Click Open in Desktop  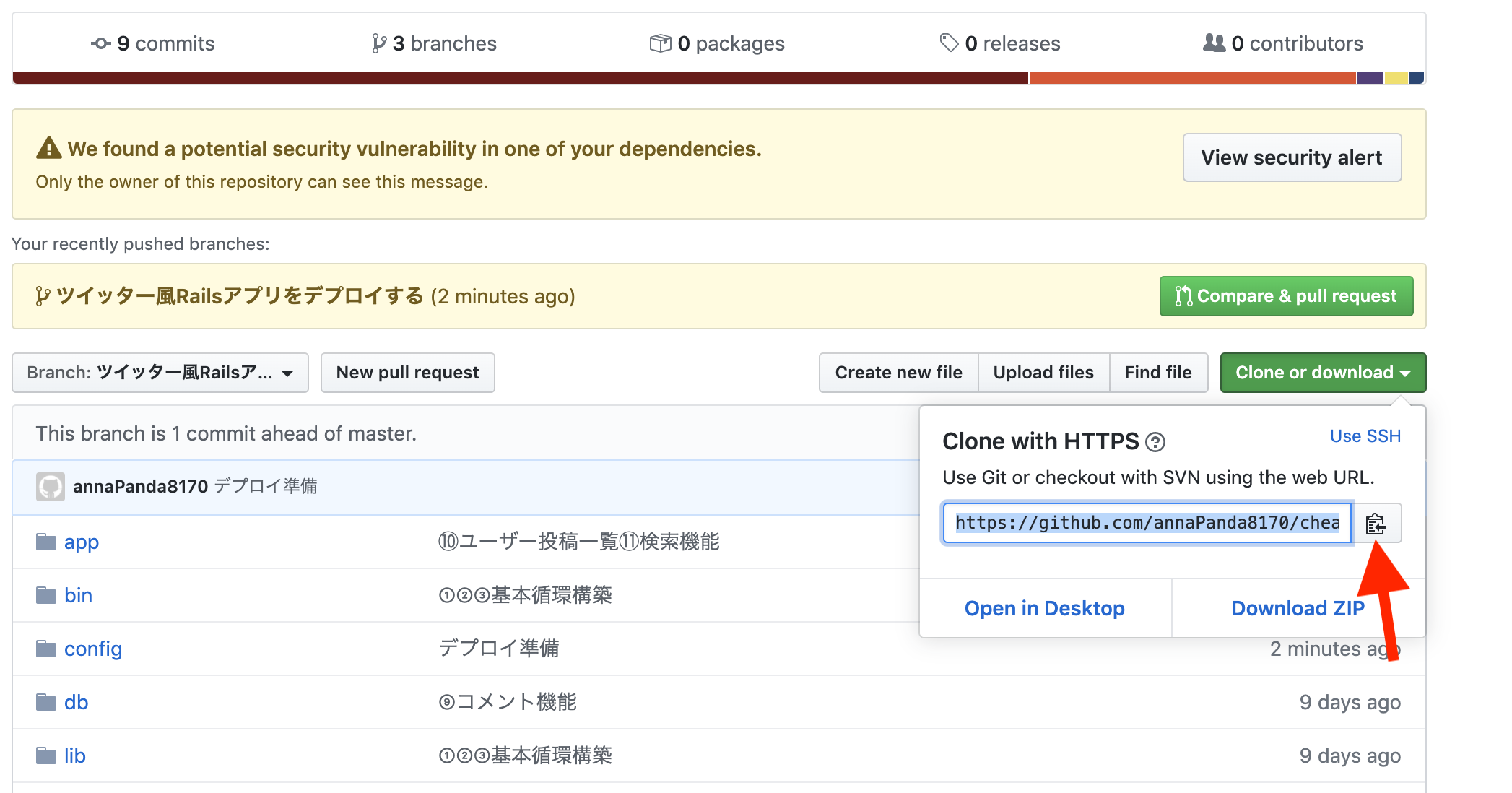click(1045, 608)
